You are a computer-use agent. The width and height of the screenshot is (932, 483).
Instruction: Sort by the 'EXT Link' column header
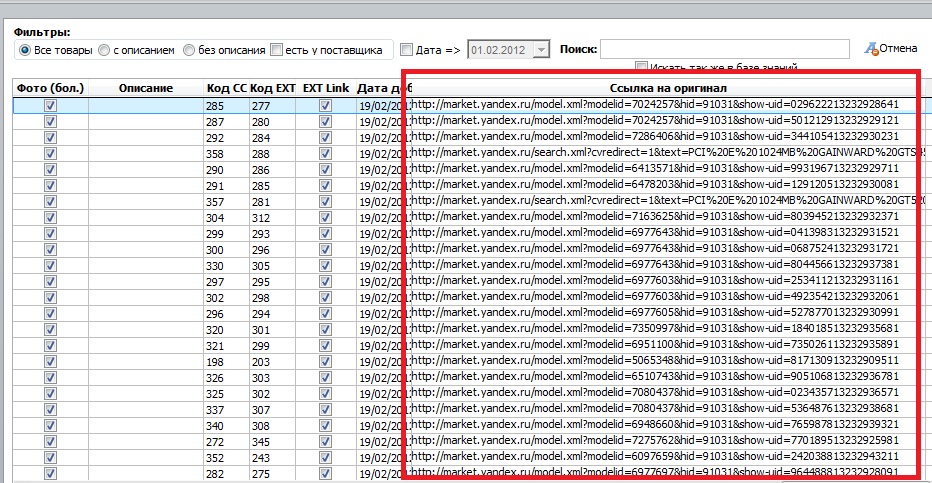tap(326, 88)
